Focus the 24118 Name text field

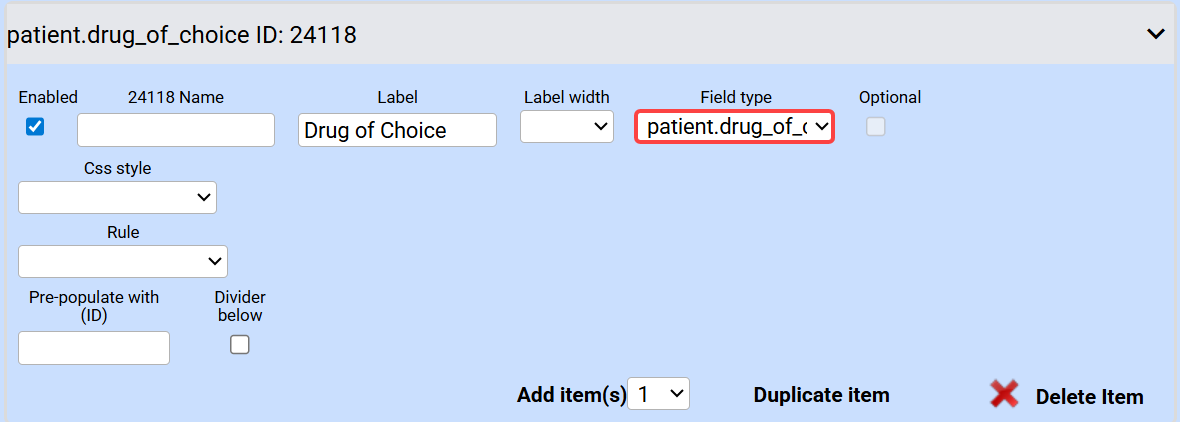(x=176, y=130)
